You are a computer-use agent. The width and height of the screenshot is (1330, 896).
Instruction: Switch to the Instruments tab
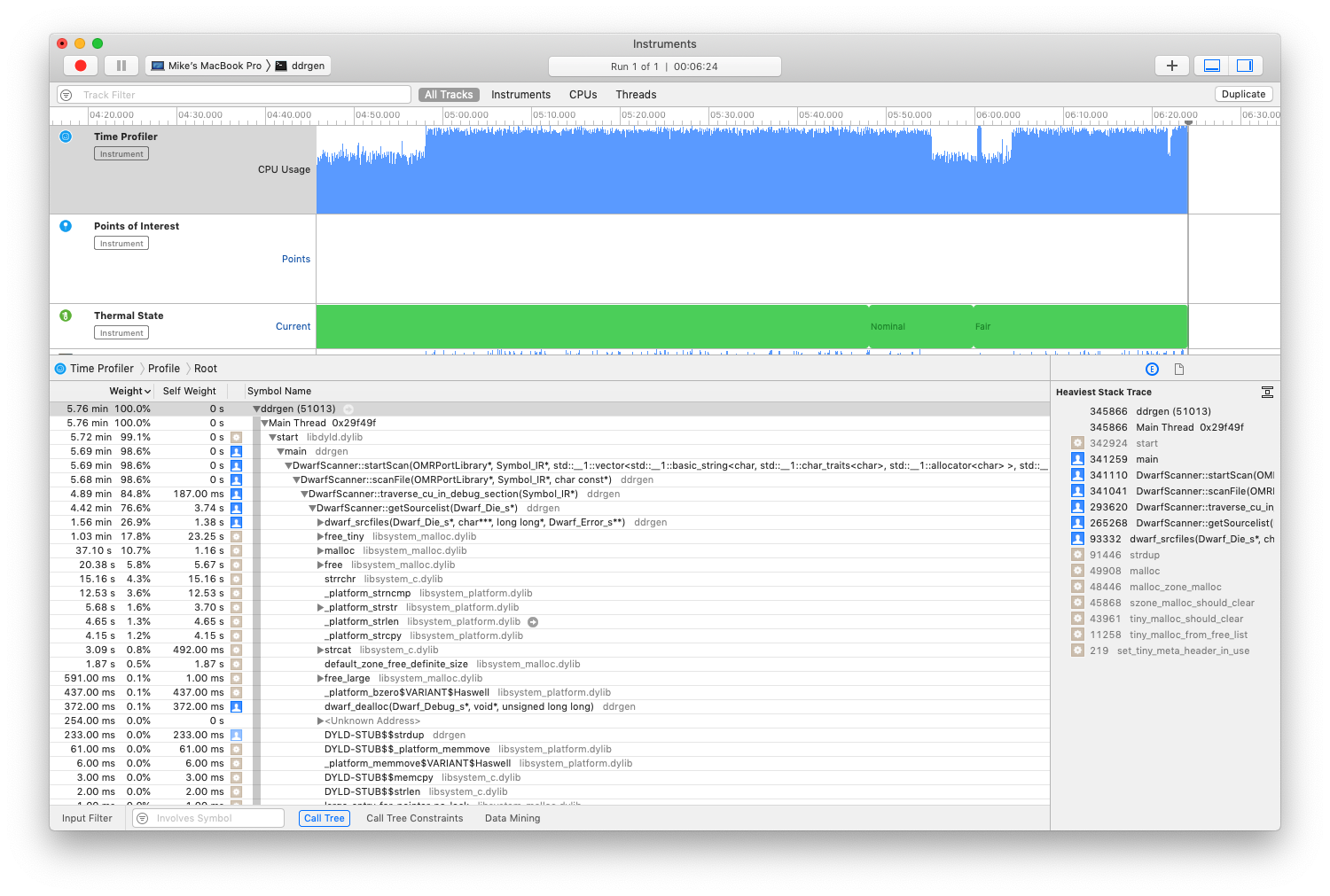[521, 94]
